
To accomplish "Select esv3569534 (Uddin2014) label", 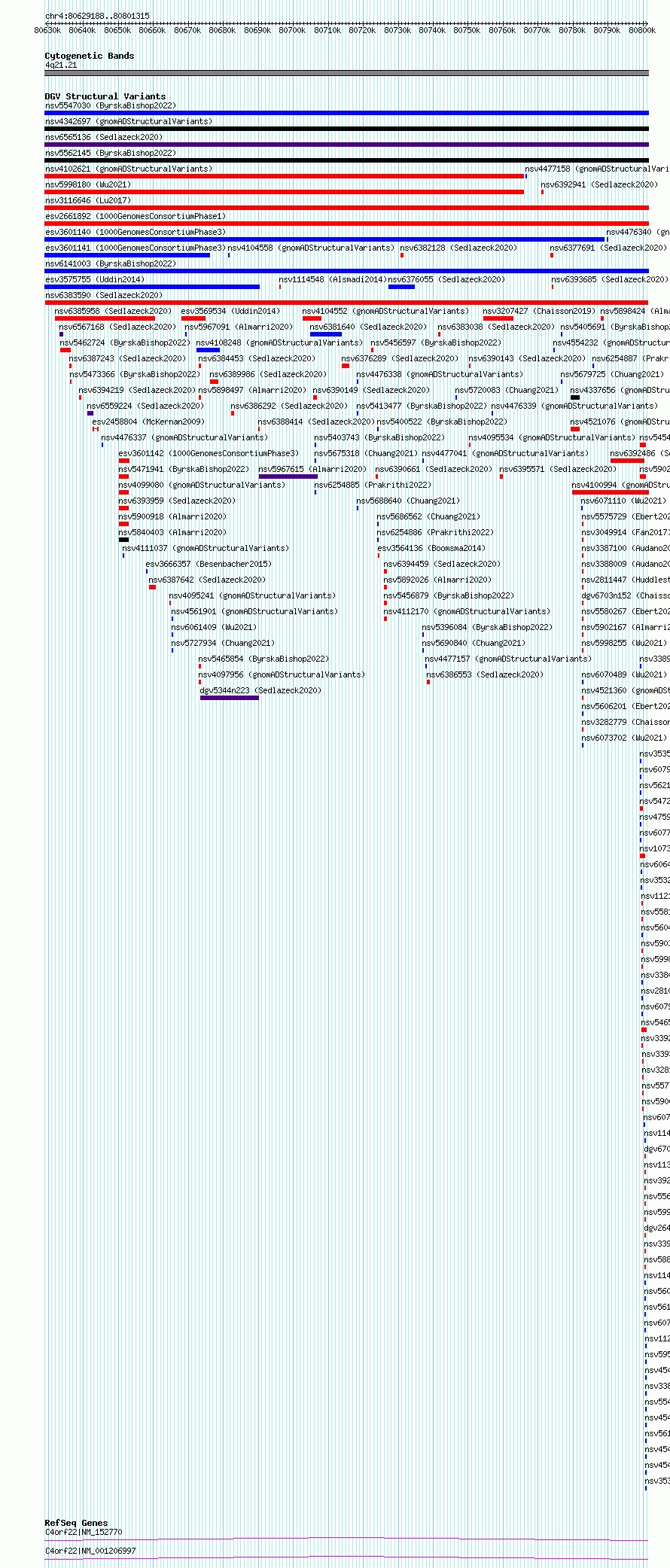I will [230, 311].
